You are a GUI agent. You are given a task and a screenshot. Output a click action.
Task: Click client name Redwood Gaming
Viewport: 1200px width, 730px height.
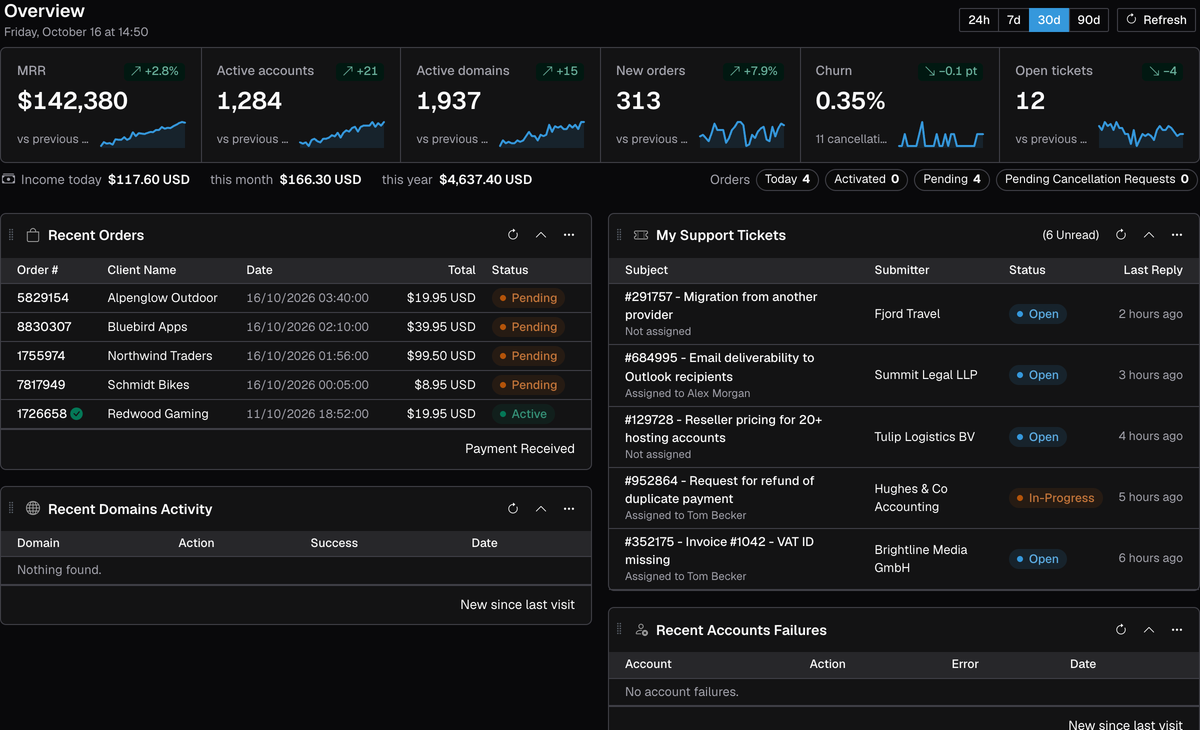pos(158,414)
